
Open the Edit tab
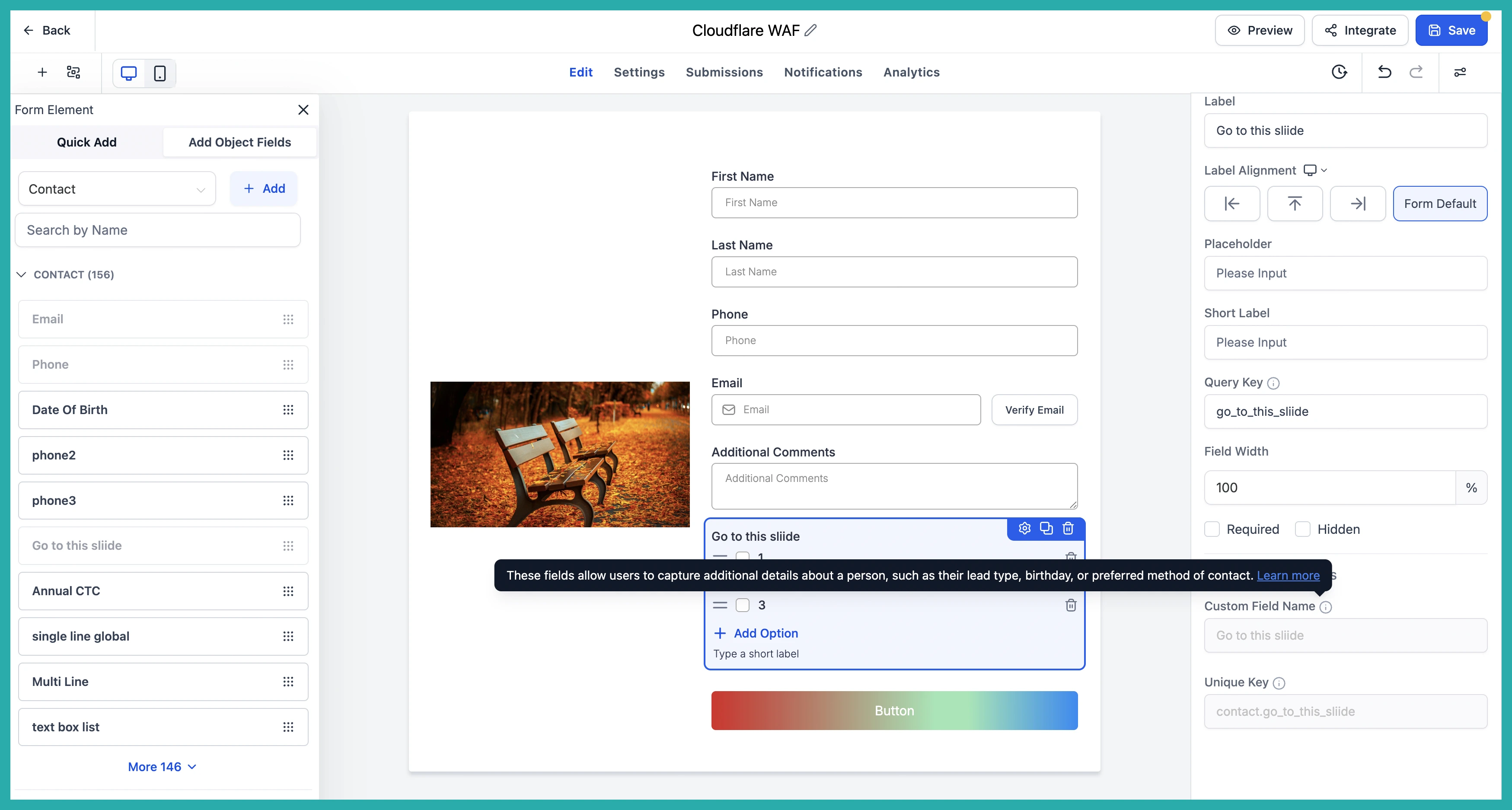pyautogui.click(x=581, y=72)
